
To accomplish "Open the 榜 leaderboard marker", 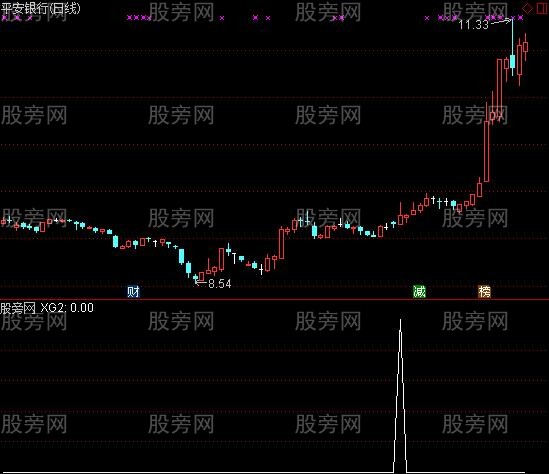I will 485,291.
